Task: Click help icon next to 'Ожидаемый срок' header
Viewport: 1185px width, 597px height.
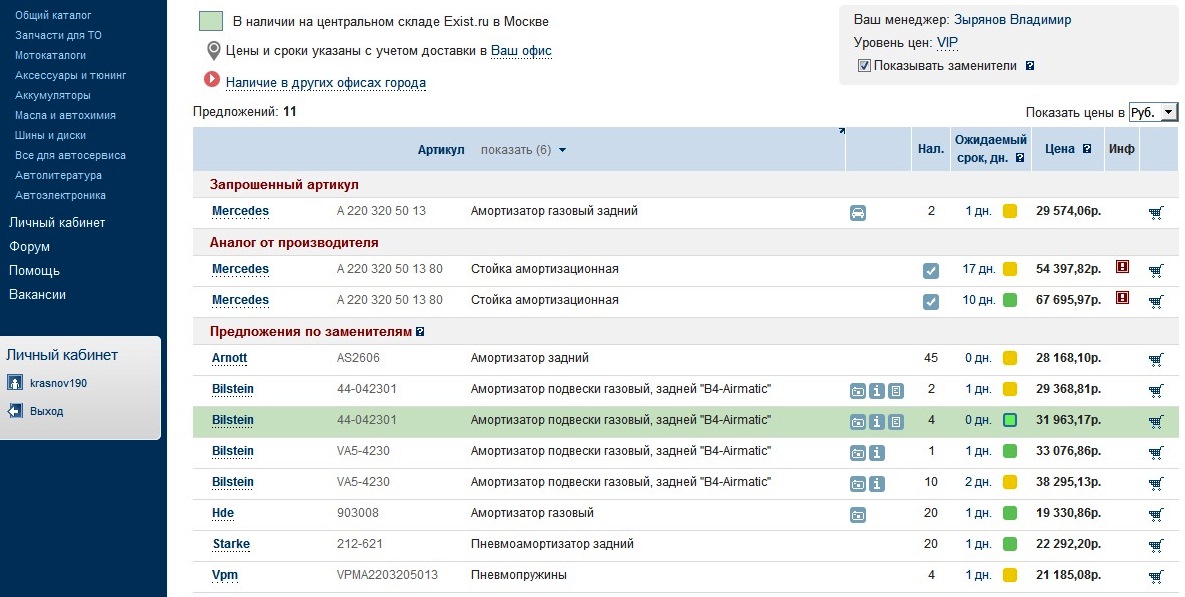Action: click(x=1019, y=158)
